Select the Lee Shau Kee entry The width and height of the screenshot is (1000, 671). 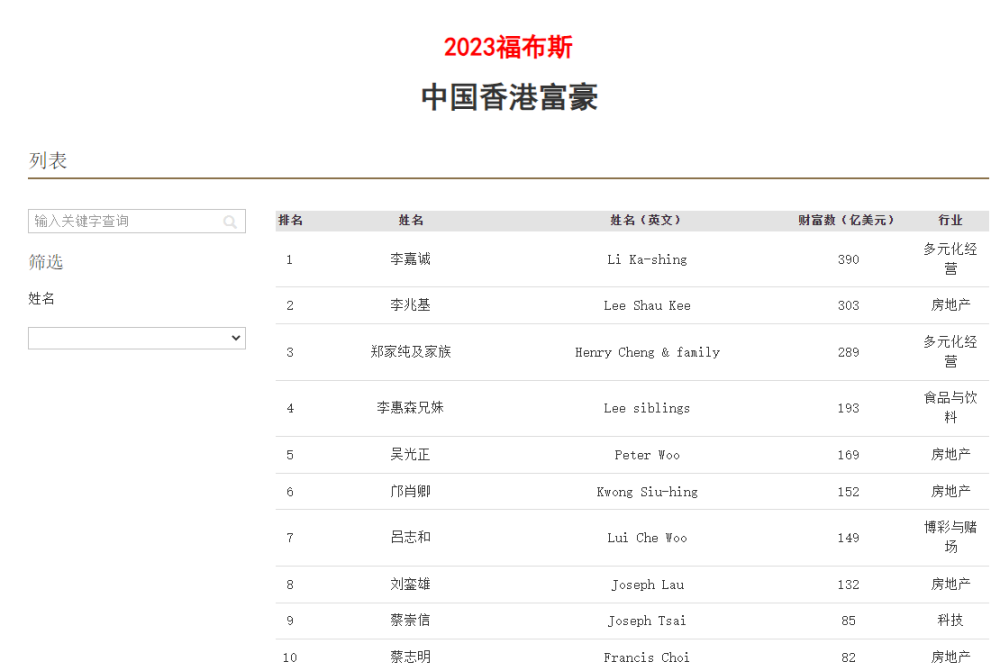click(x=647, y=306)
